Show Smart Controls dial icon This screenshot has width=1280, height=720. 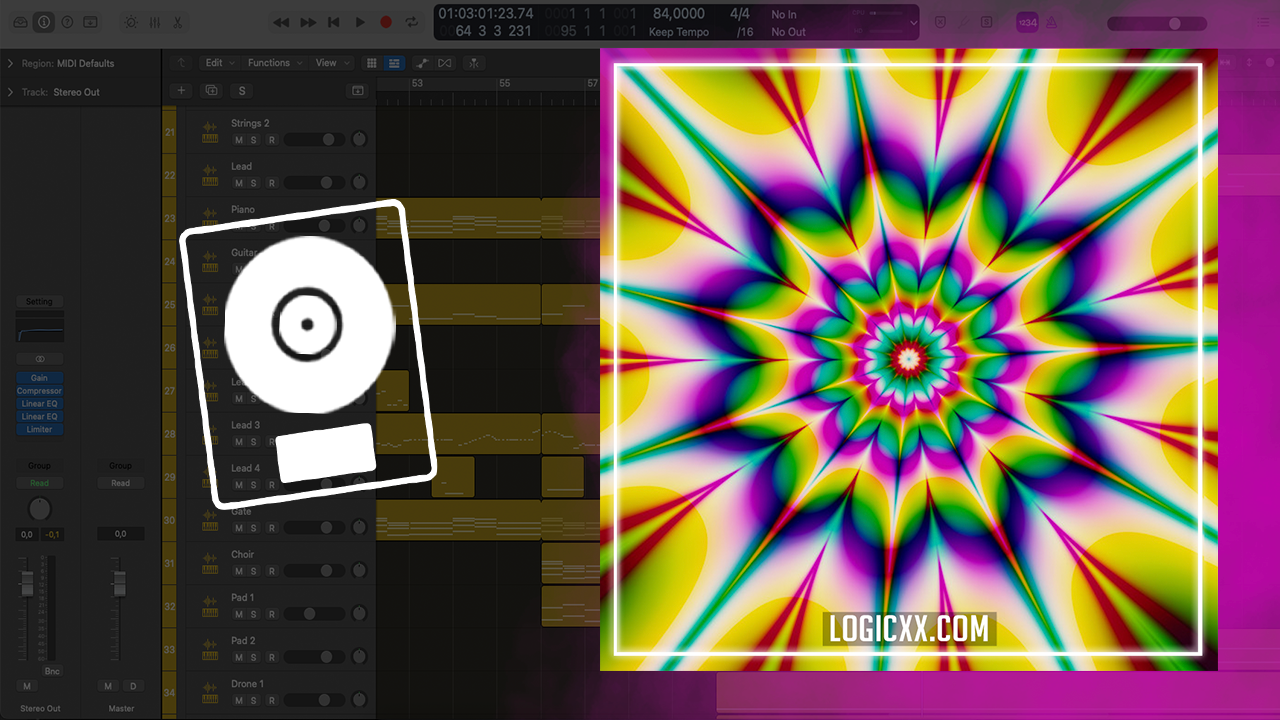pos(131,22)
